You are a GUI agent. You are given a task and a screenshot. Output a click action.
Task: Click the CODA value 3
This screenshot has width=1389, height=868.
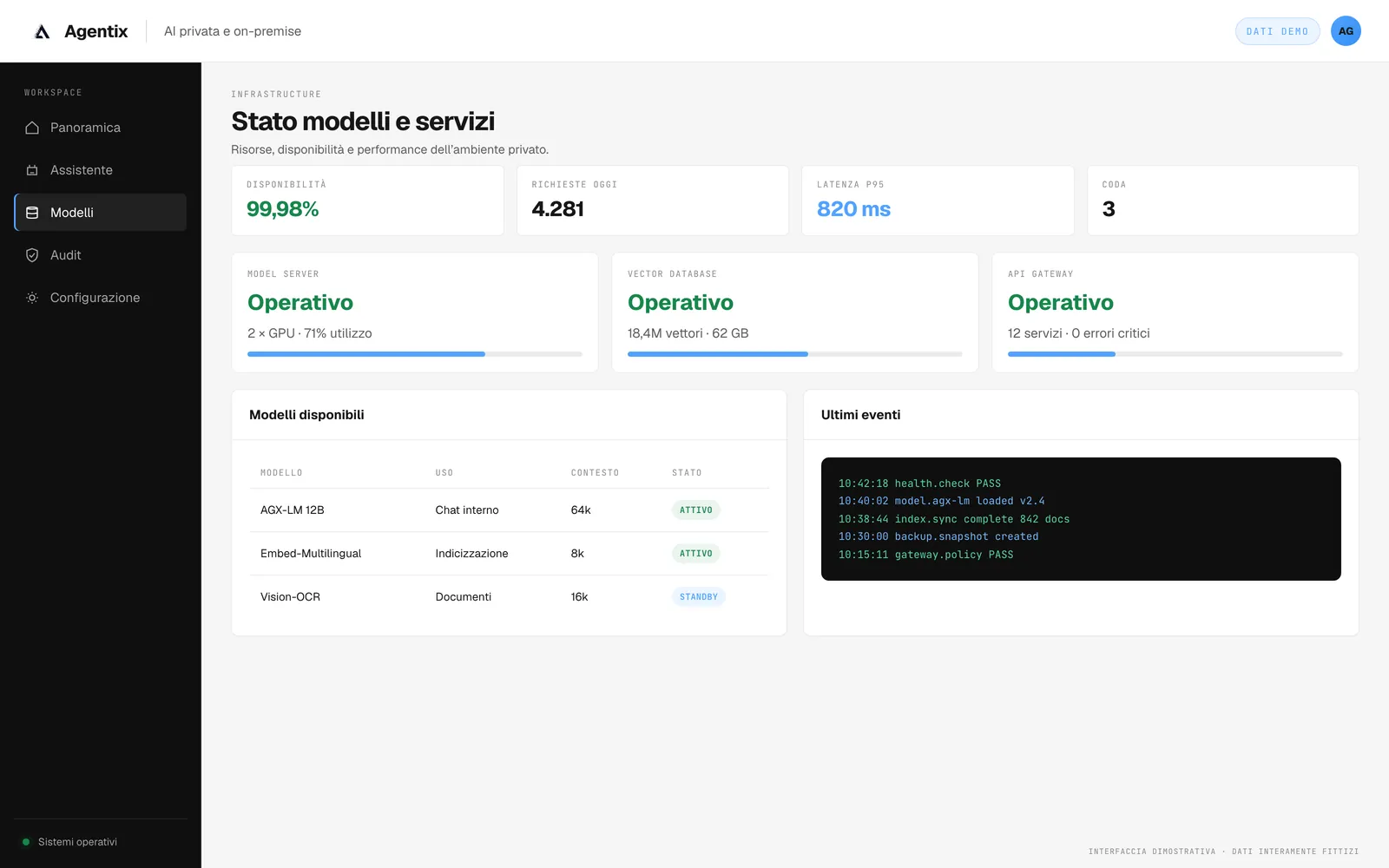pos(1109,209)
